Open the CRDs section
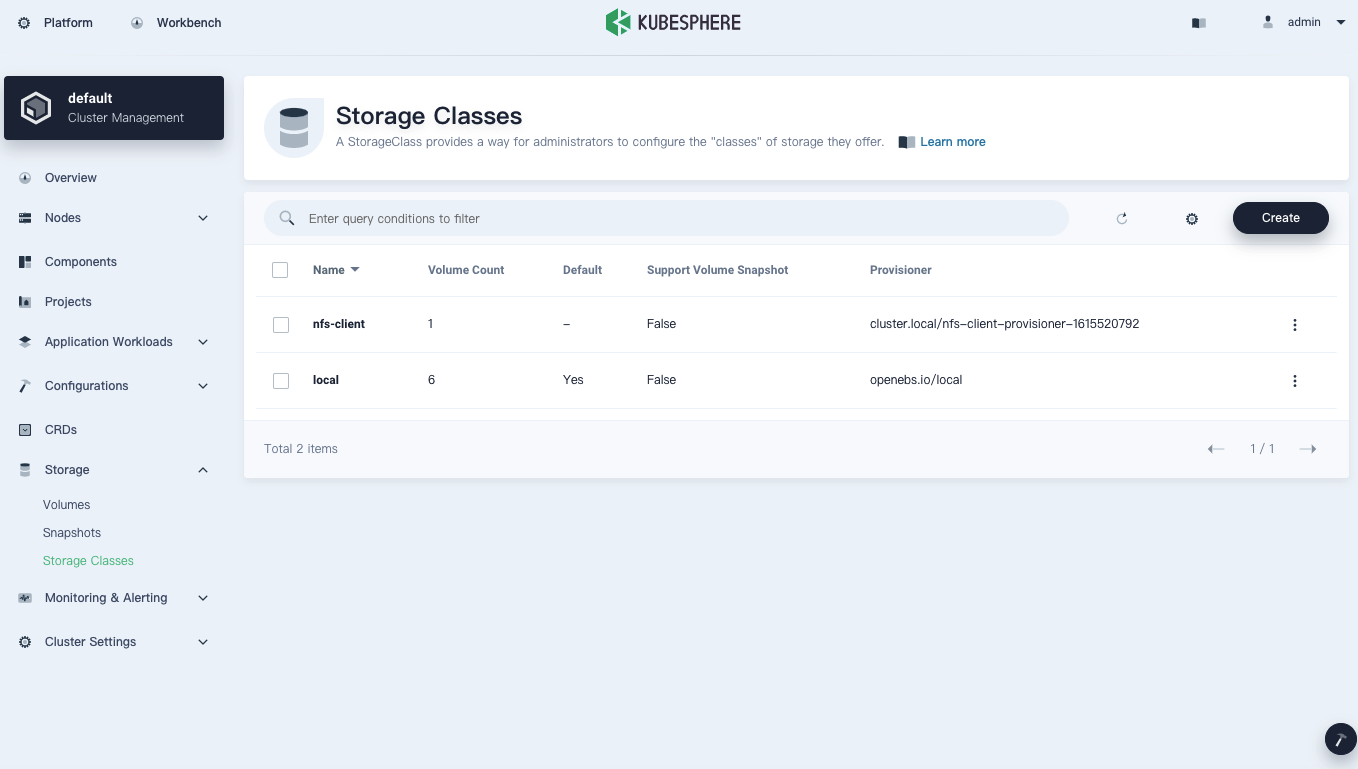The height and width of the screenshot is (769, 1358). (x=24, y=430)
